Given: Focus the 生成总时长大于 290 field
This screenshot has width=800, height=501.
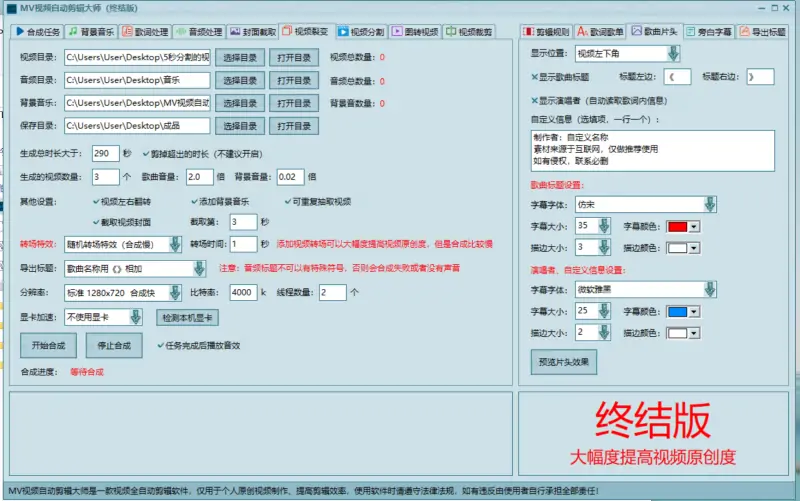Looking at the screenshot, I should [x=106, y=153].
